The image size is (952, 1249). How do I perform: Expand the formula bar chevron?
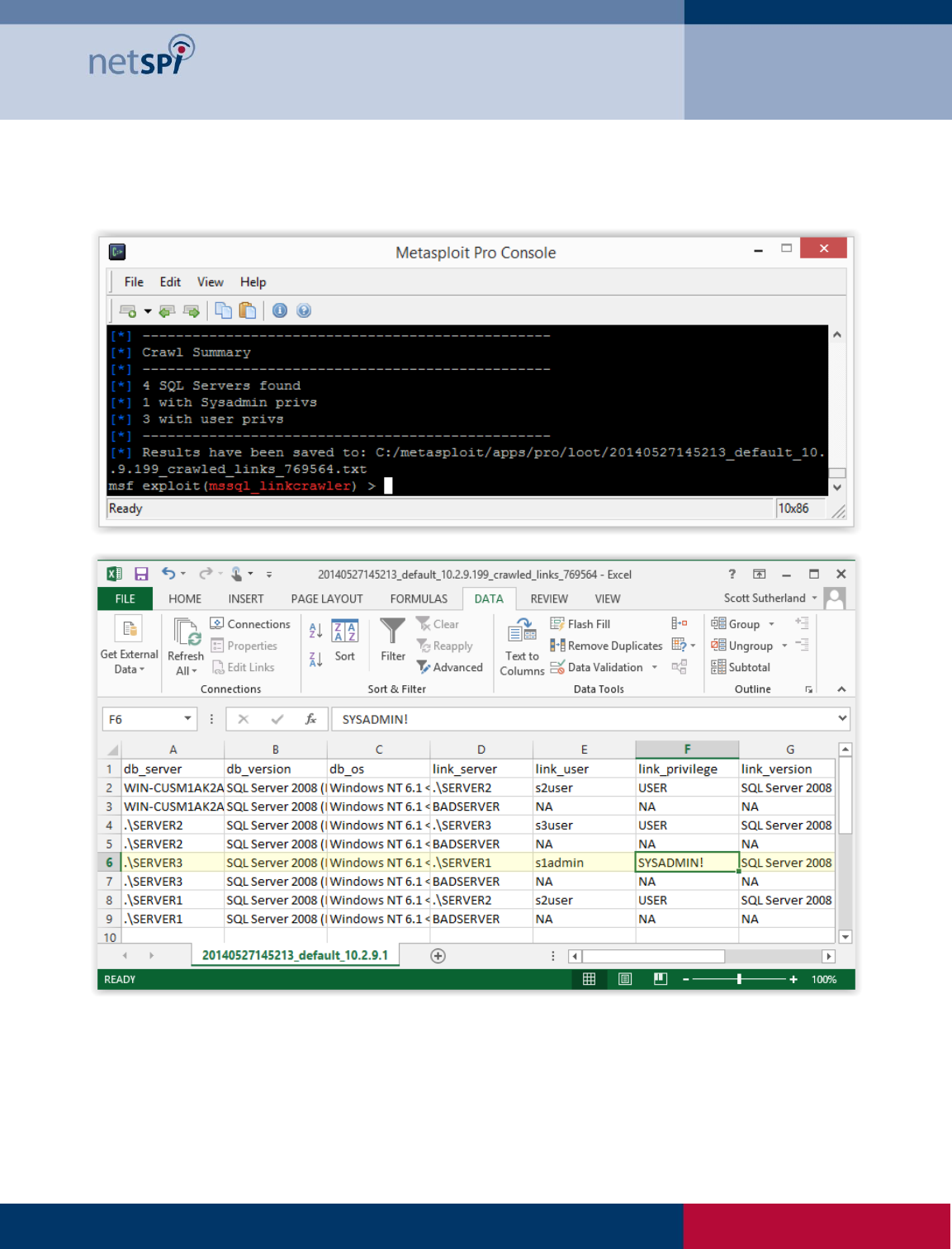pos(842,719)
